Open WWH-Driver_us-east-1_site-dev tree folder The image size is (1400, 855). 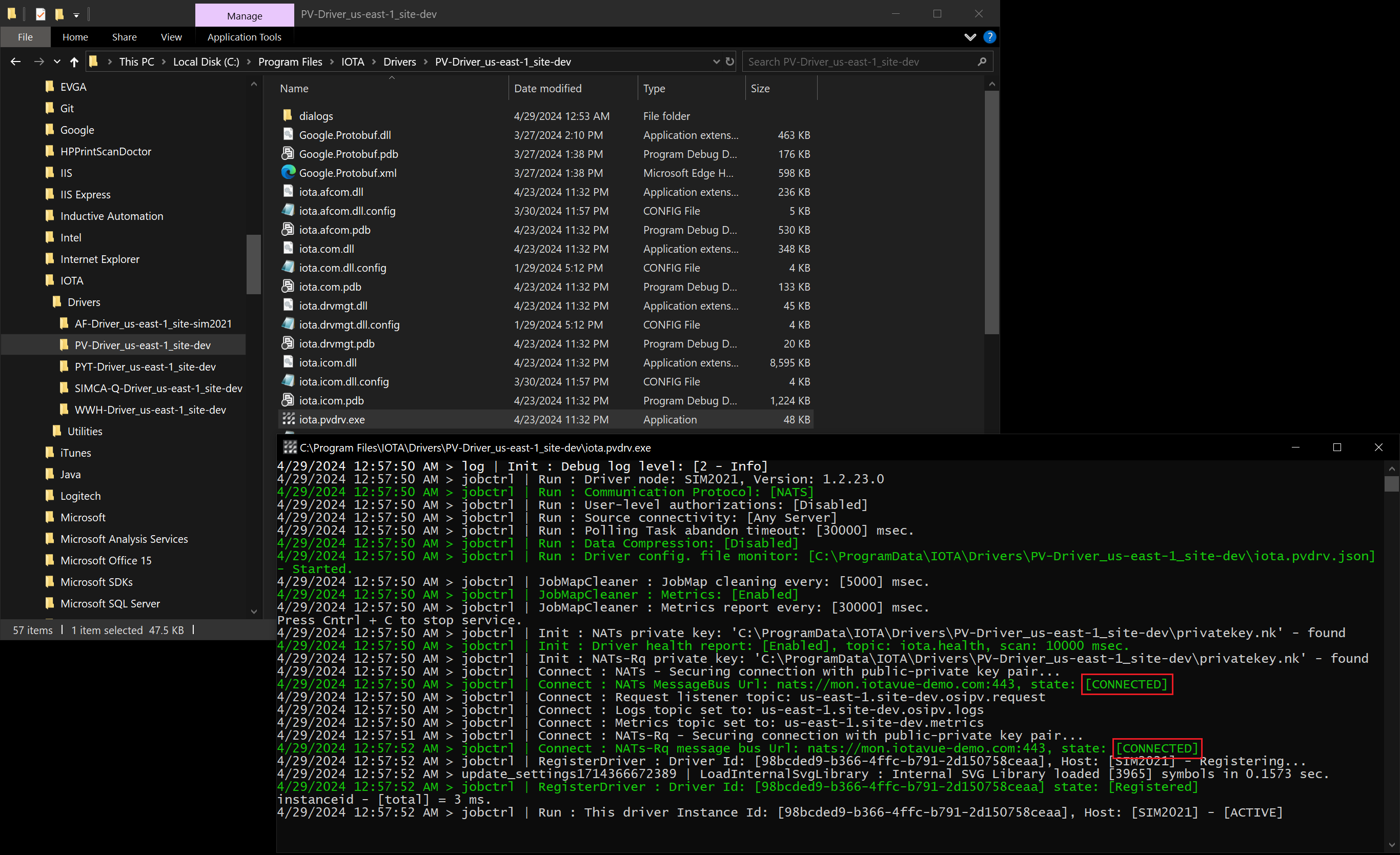(x=150, y=410)
